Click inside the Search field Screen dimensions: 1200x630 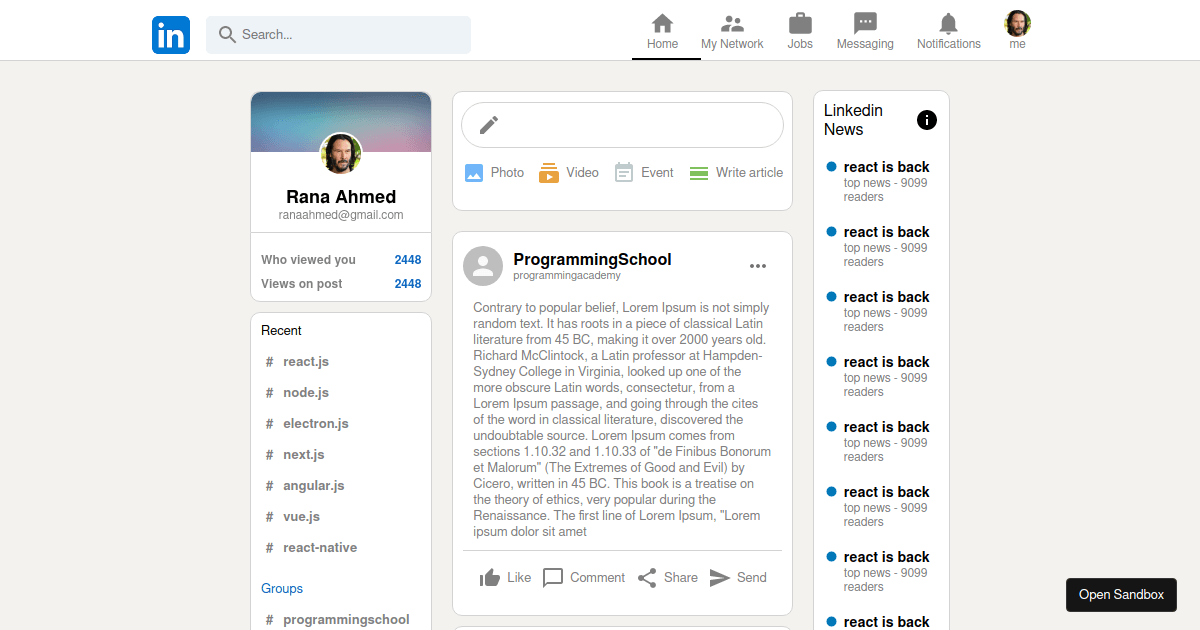point(338,34)
